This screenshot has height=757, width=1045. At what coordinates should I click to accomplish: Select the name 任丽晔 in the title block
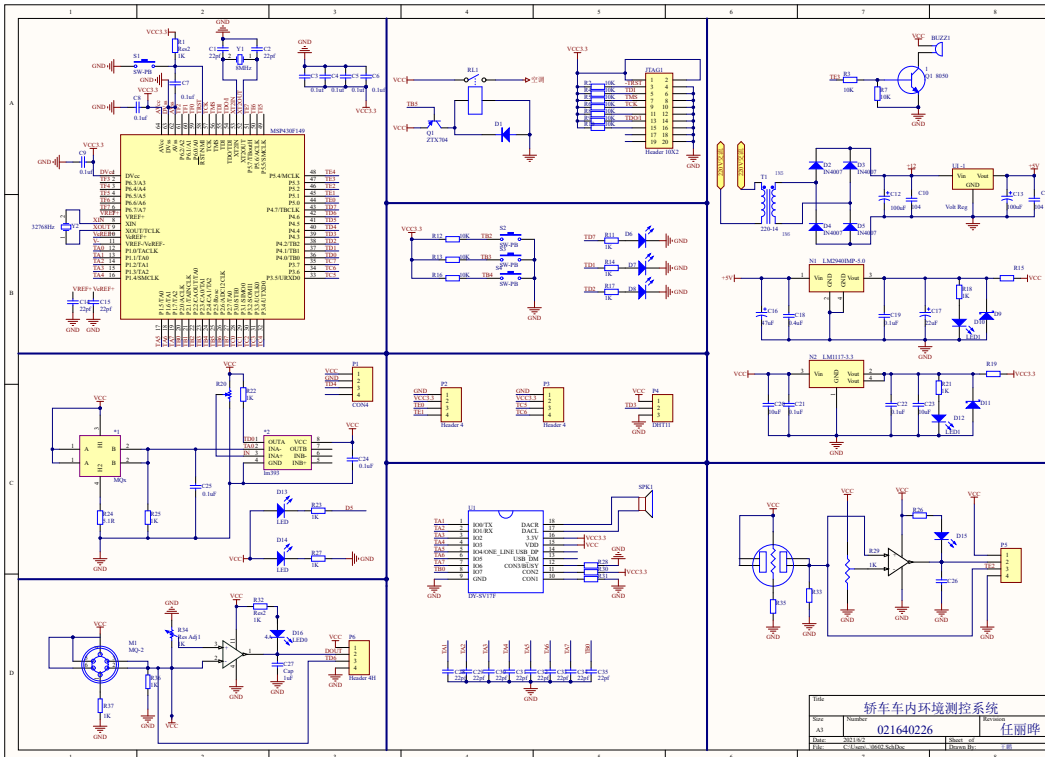coord(1020,729)
